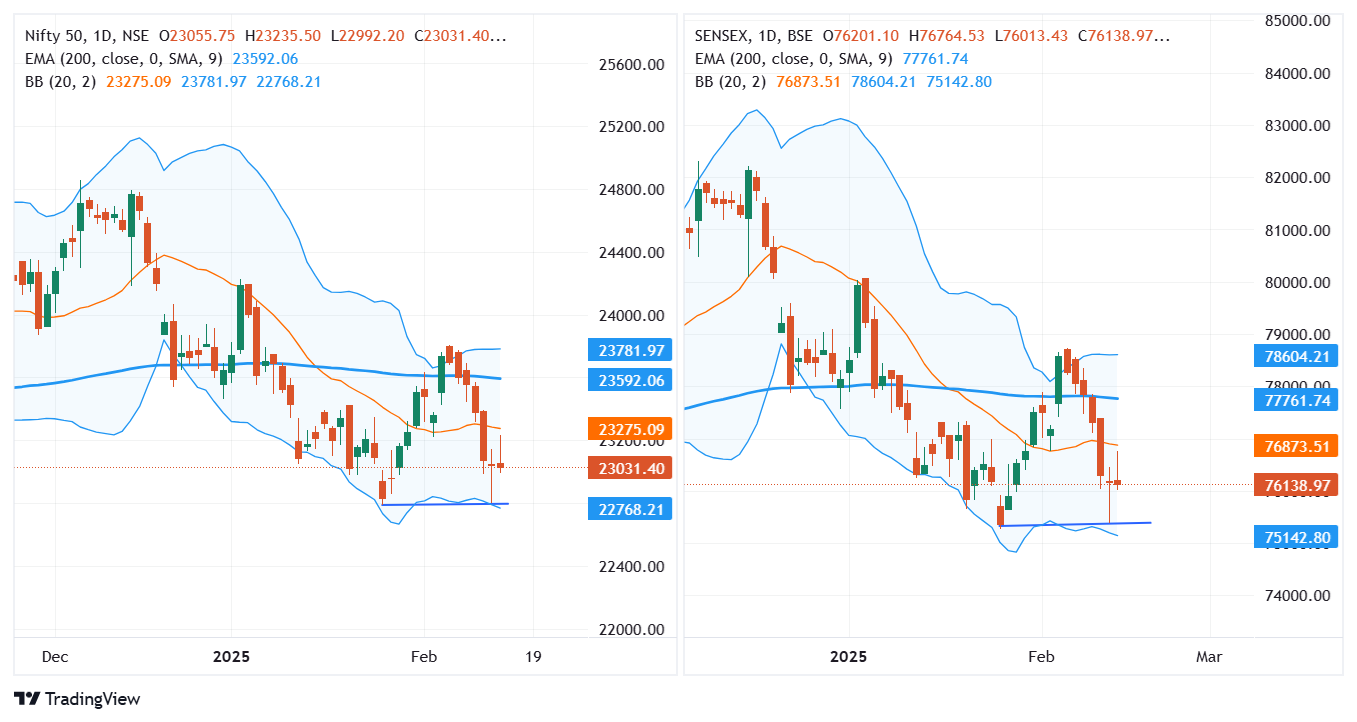Click Nifty close value C23031.40 in legend

(460, 36)
